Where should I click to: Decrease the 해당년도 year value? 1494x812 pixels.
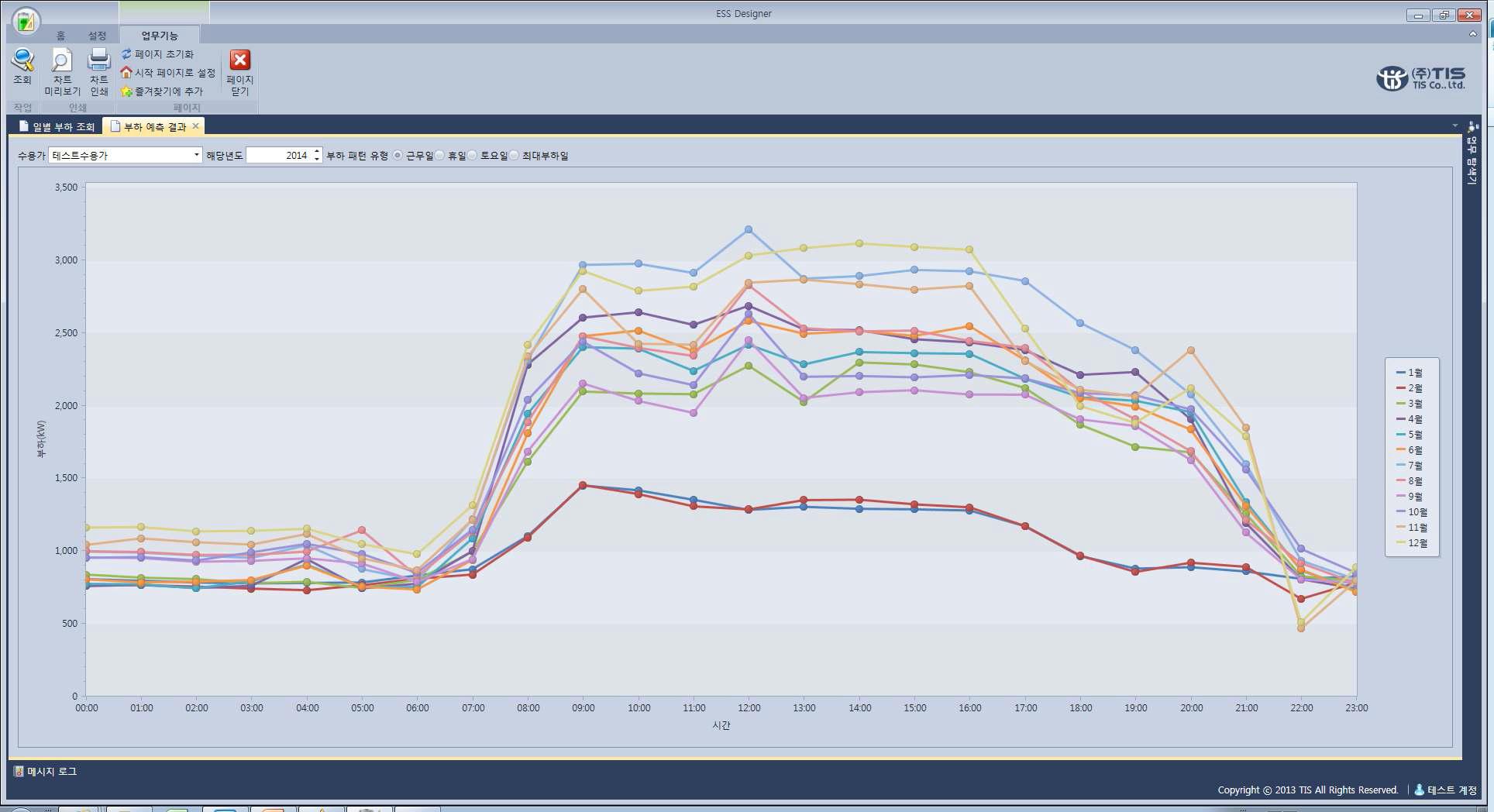point(317,159)
